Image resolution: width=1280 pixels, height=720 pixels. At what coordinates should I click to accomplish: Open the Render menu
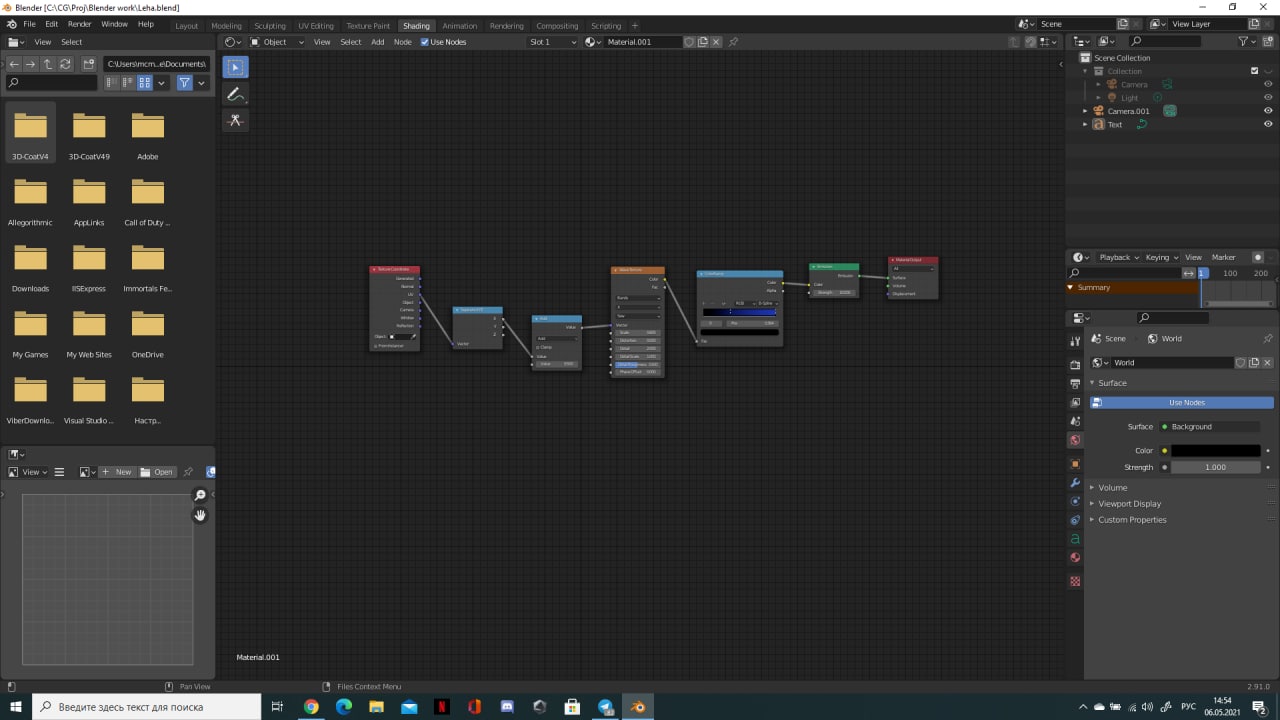(x=79, y=24)
